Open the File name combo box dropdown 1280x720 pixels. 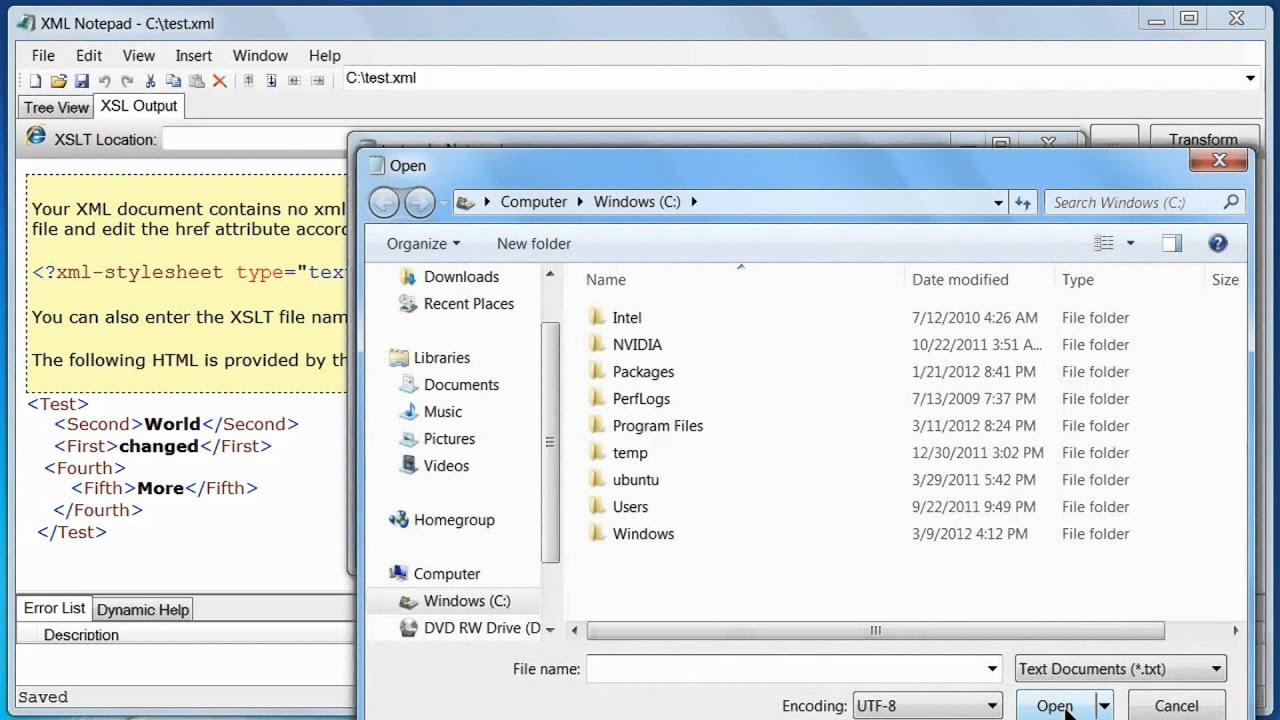pos(992,669)
